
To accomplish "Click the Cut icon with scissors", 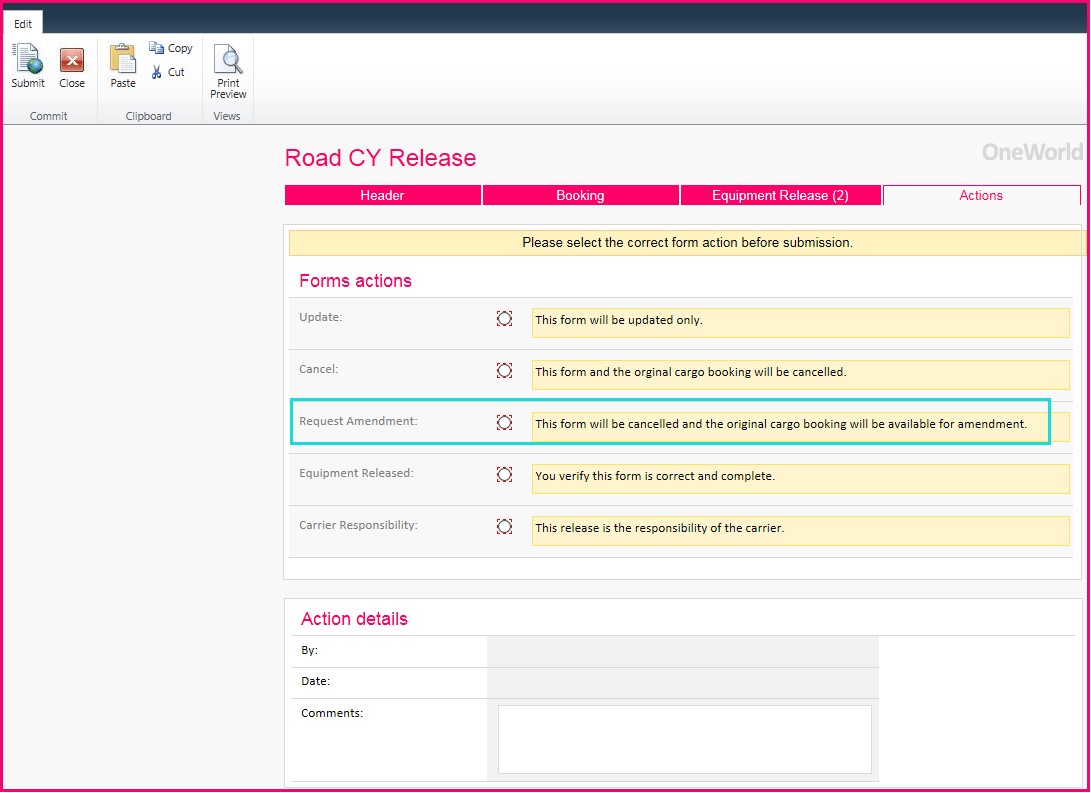I will tap(168, 71).
